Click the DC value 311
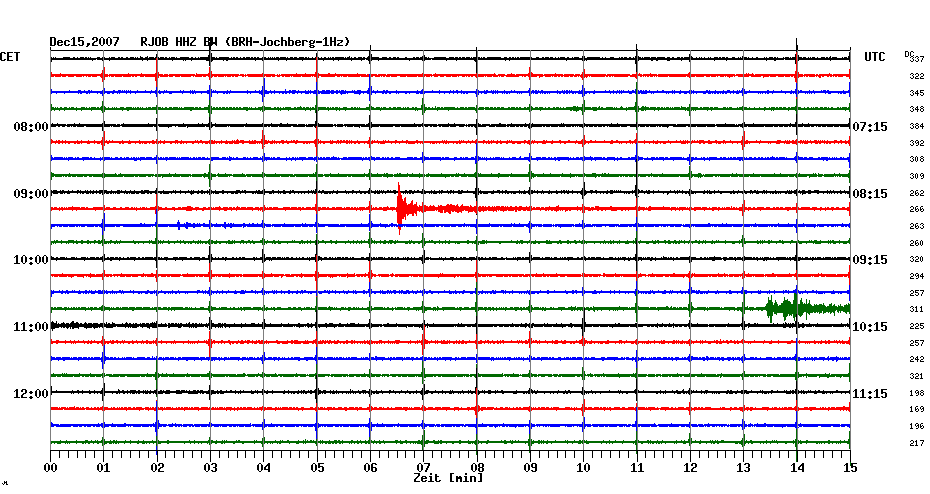930x494 pixels. [917, 310]
